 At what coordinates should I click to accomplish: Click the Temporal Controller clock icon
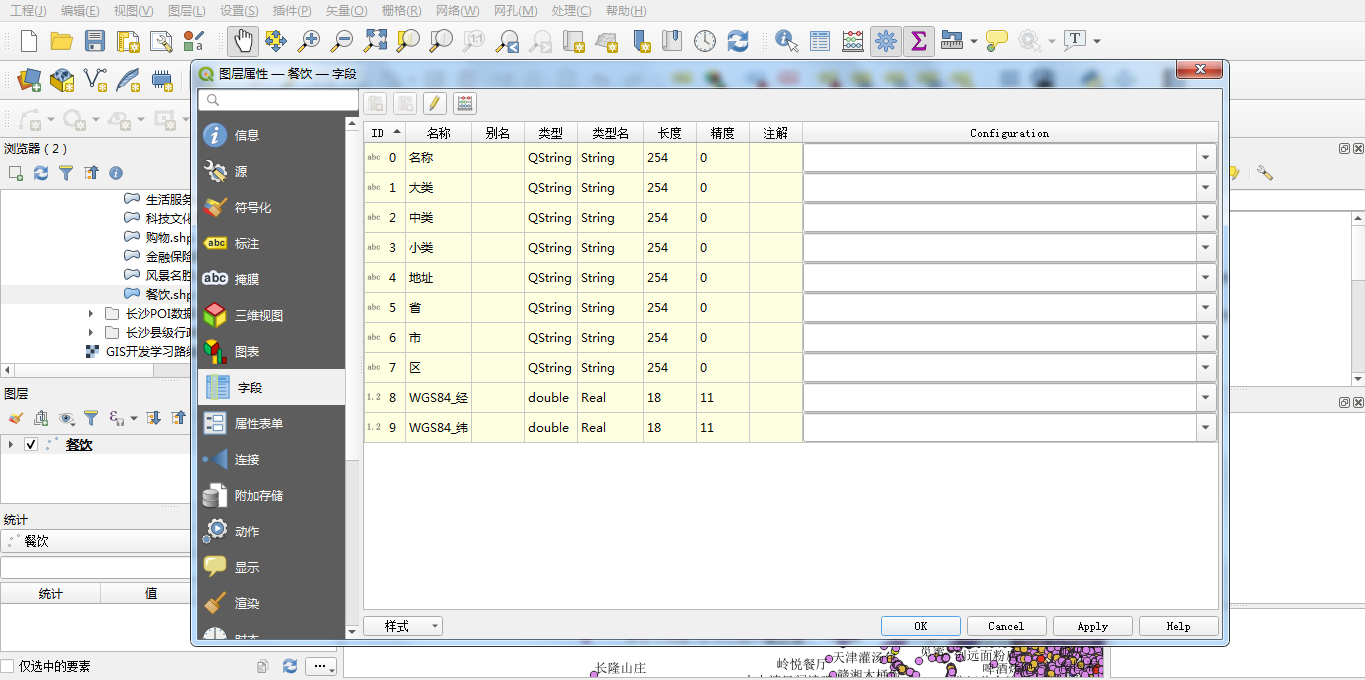[x=705, y=41]
